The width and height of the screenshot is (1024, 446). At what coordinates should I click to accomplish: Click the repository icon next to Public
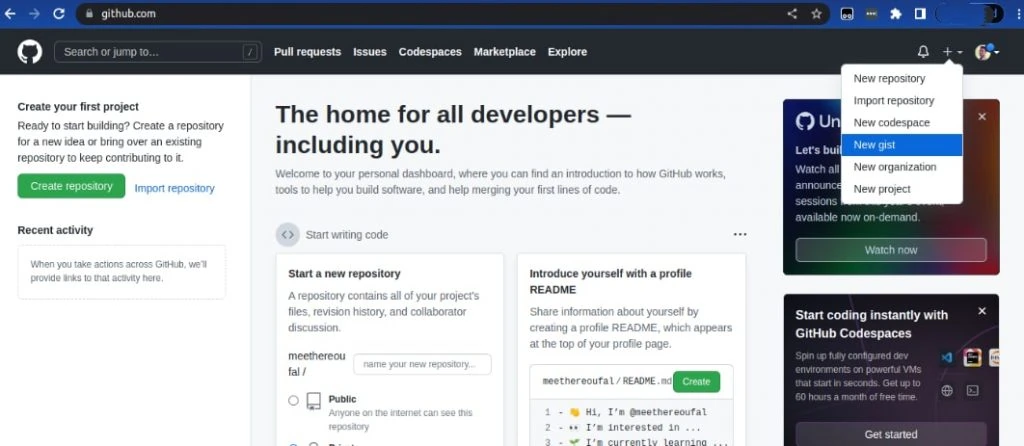pos(313,401)
